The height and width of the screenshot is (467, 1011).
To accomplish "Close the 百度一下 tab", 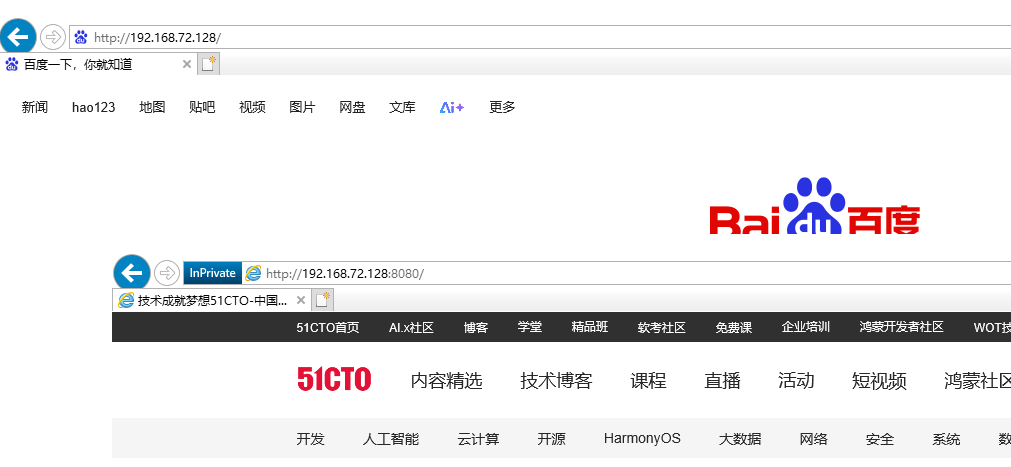I will tap(186, 65).
